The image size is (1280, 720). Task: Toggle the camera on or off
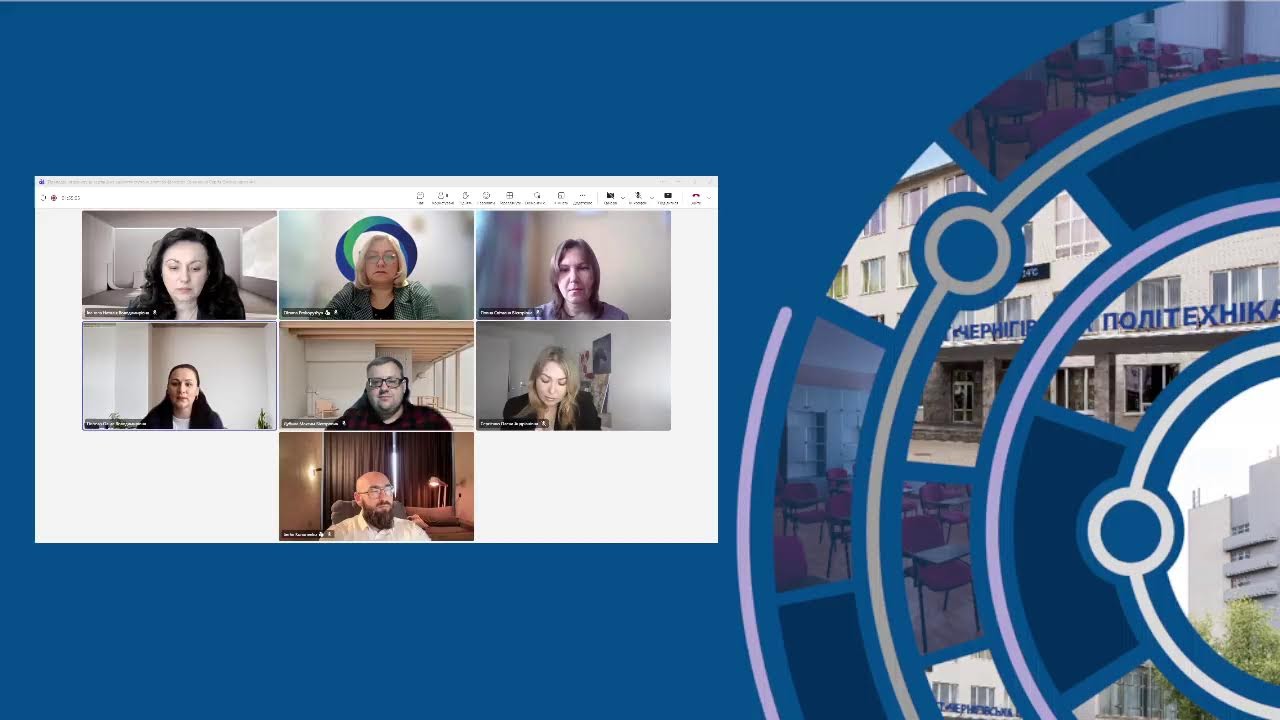click(610, 197)
